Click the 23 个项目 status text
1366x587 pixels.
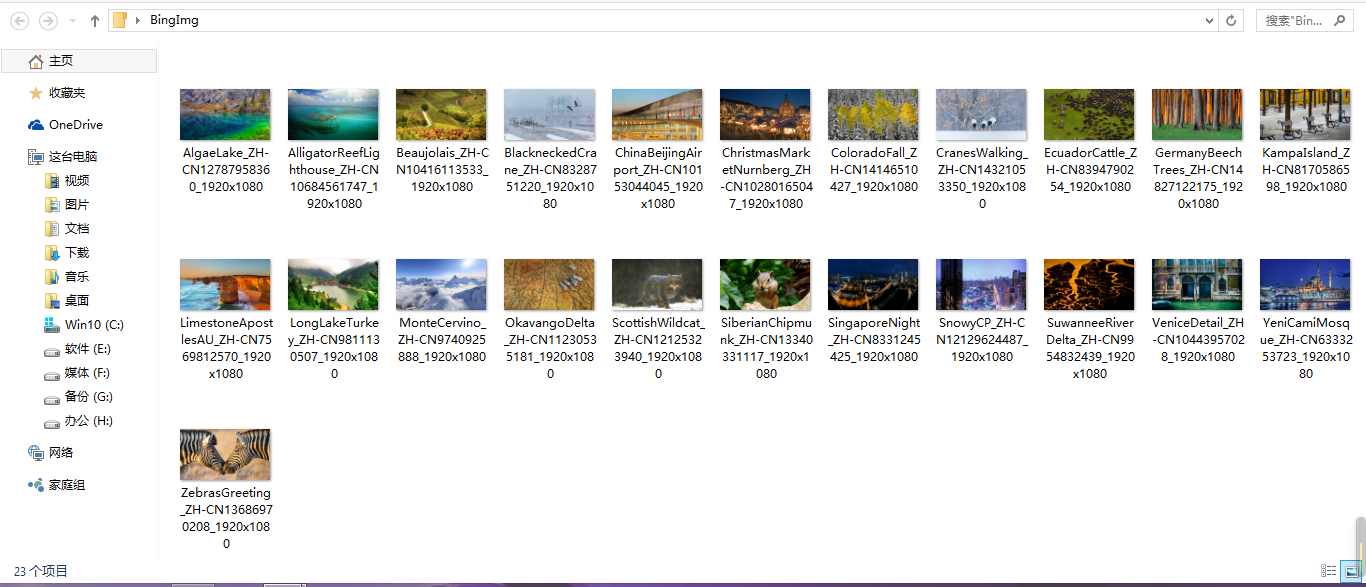coord(41,571)
